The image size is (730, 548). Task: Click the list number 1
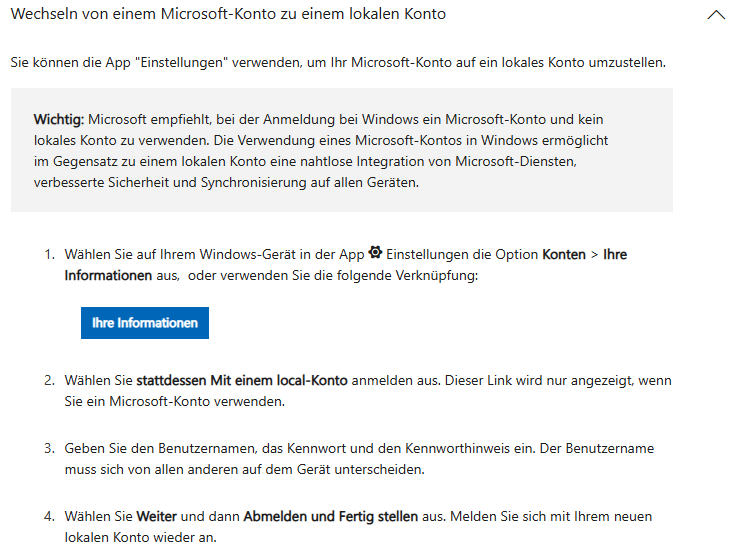tap(48, 255)
